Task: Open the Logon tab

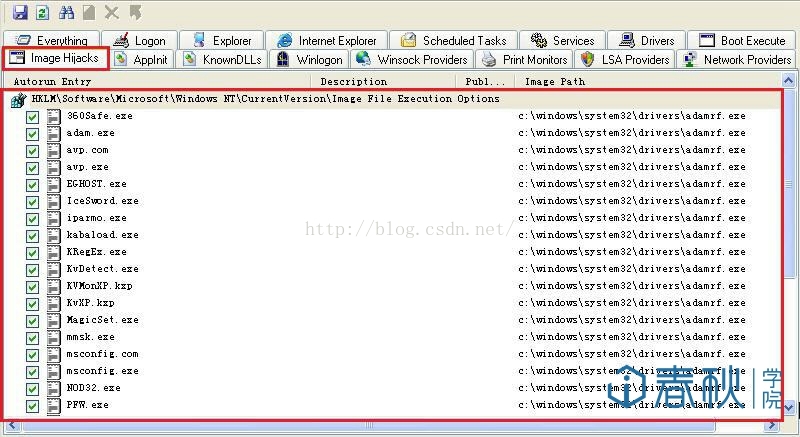Action: [140, 40]
